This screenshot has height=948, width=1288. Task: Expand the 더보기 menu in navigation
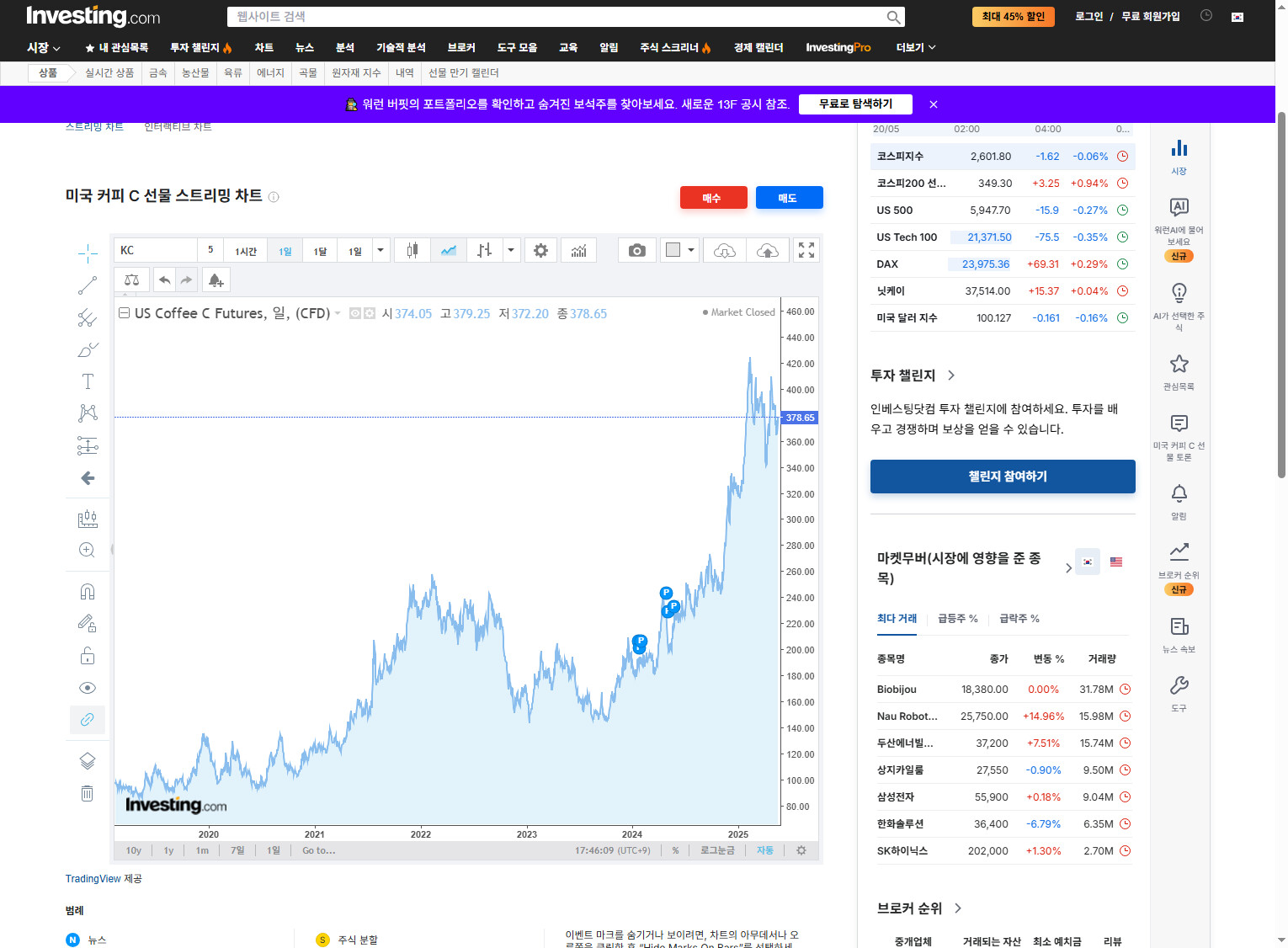click(915, 48)
